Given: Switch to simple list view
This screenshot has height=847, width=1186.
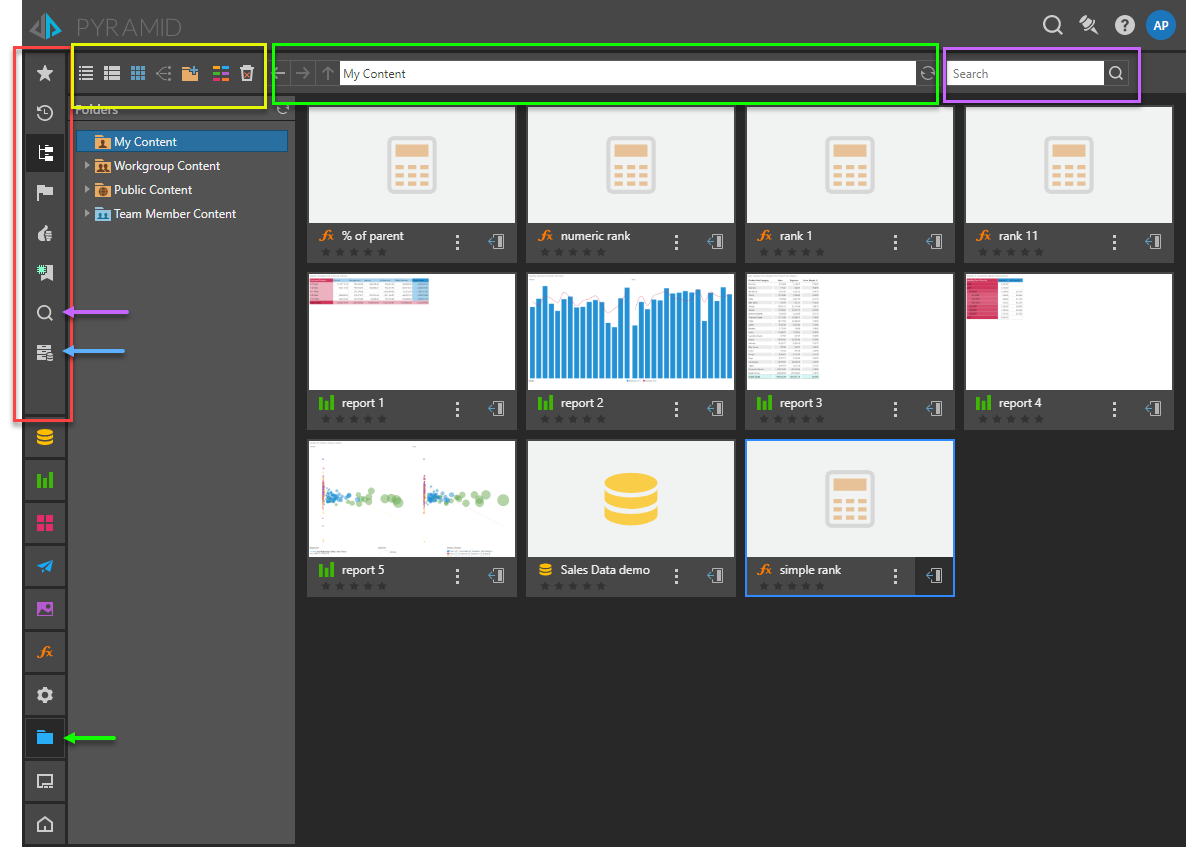Looking at the screenshot, I should (86, 73).
